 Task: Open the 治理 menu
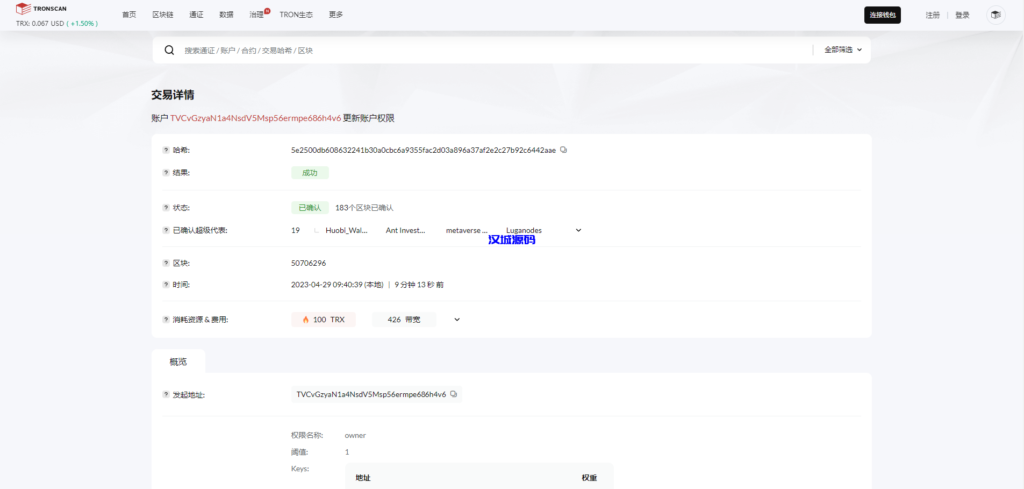(257, 15)
